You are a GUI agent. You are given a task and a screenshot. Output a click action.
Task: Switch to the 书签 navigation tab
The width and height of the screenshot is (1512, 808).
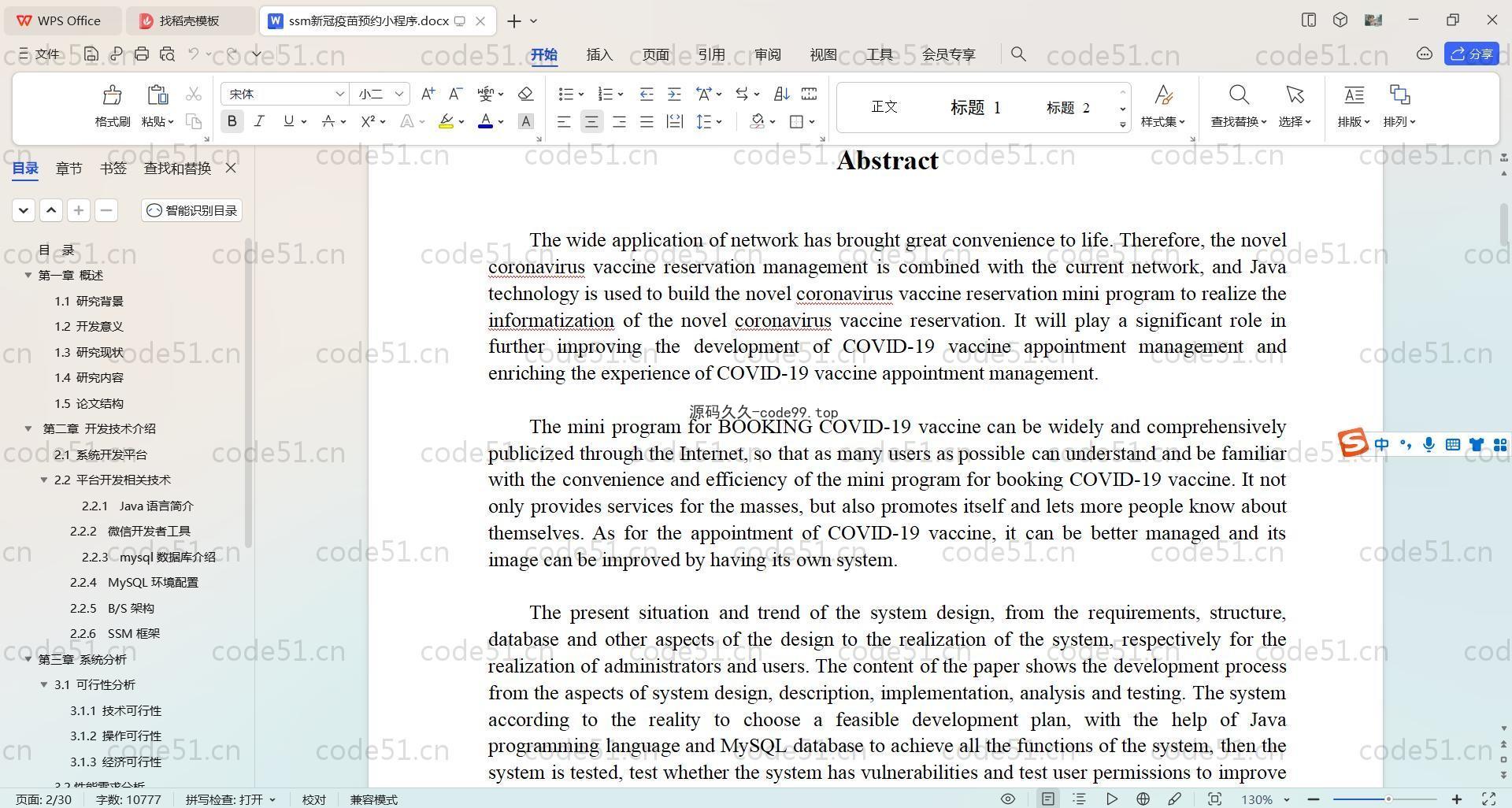(x=113, y=168)
